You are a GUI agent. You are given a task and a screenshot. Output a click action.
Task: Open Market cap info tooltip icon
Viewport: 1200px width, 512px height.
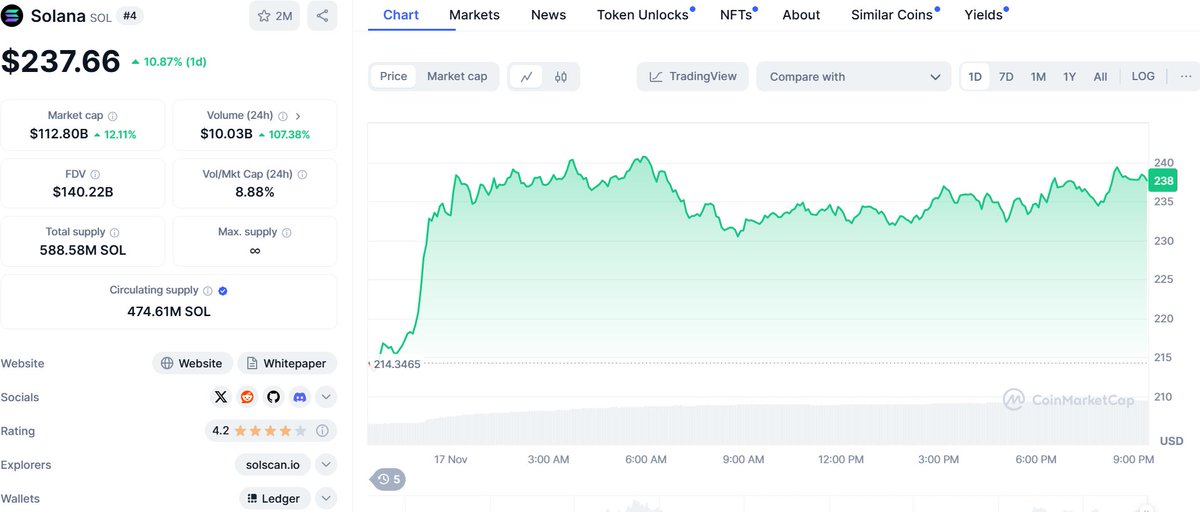tap(112, 116)
